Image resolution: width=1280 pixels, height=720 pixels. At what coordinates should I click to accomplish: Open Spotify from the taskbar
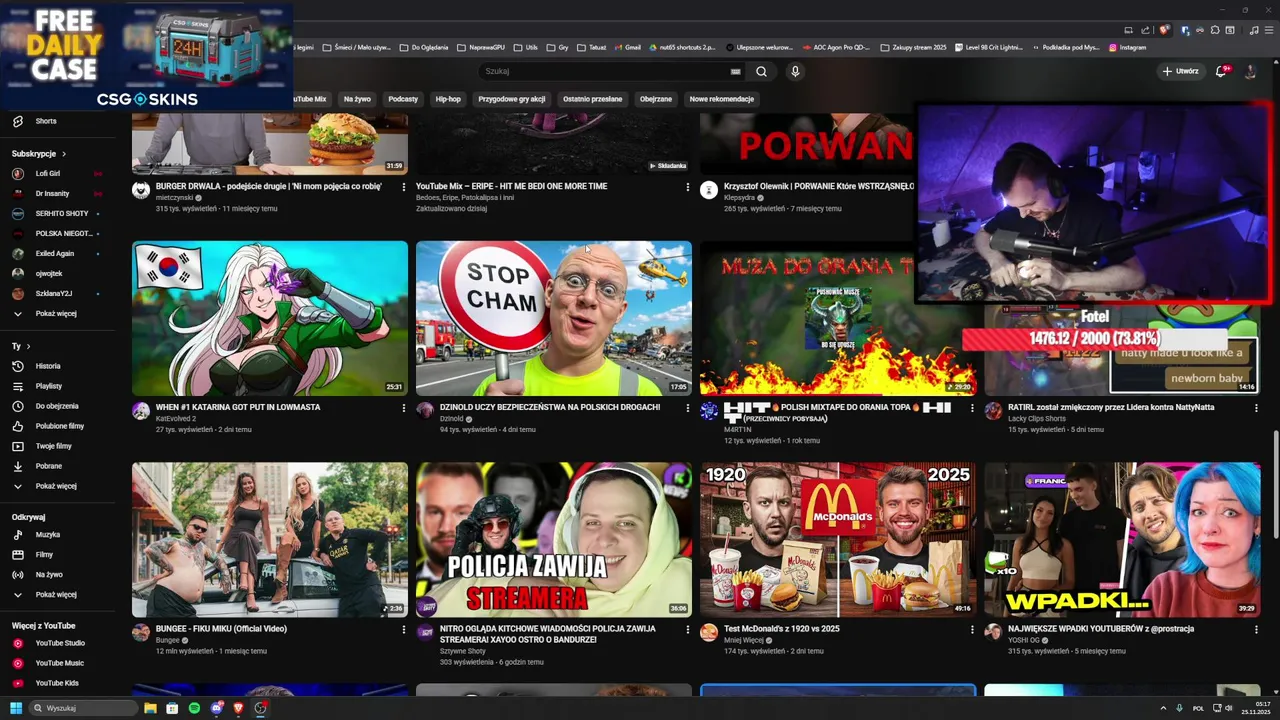(194, 708)
